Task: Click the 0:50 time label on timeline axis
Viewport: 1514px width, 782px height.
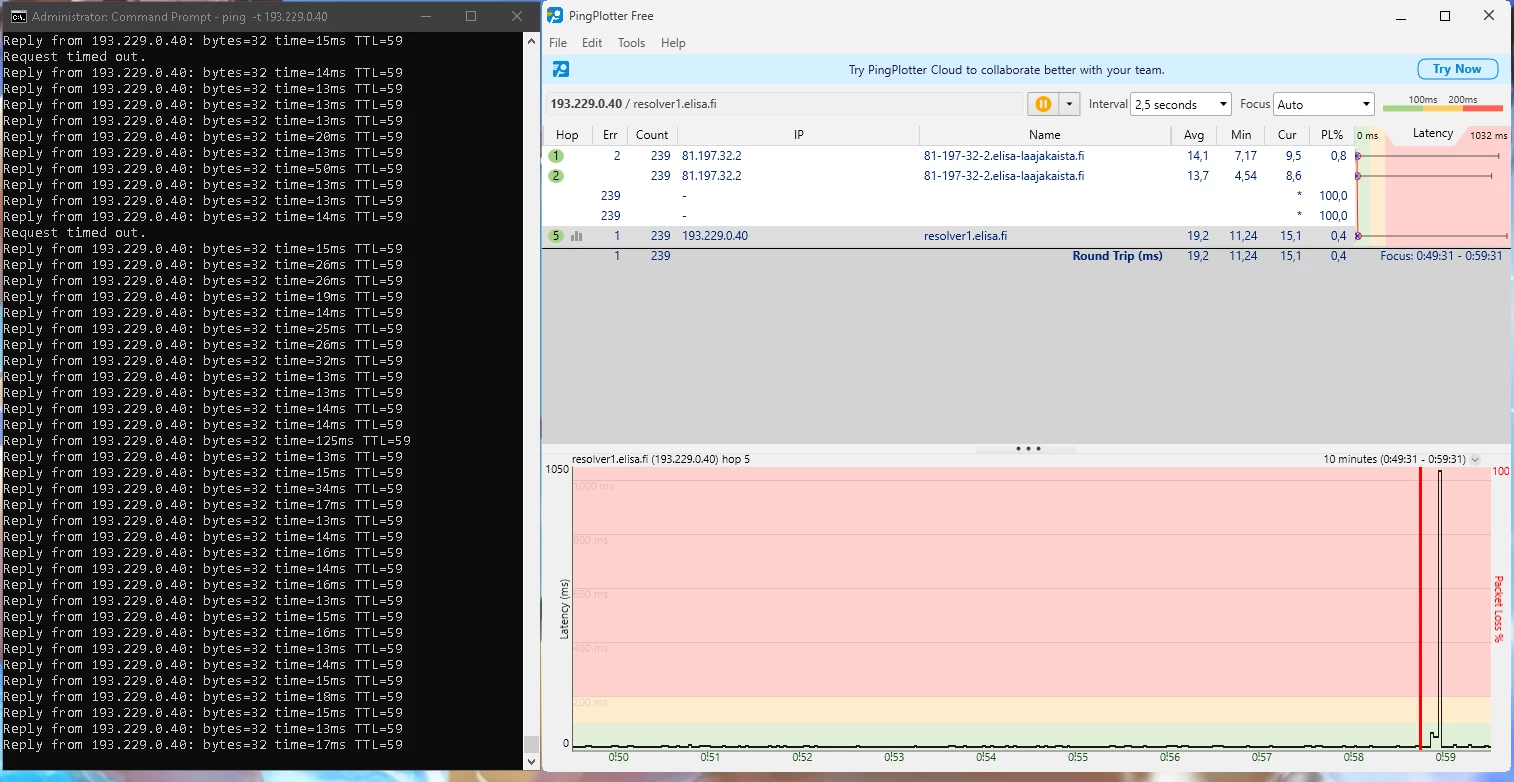Action: pyautogui.click(x=619, y=758)
